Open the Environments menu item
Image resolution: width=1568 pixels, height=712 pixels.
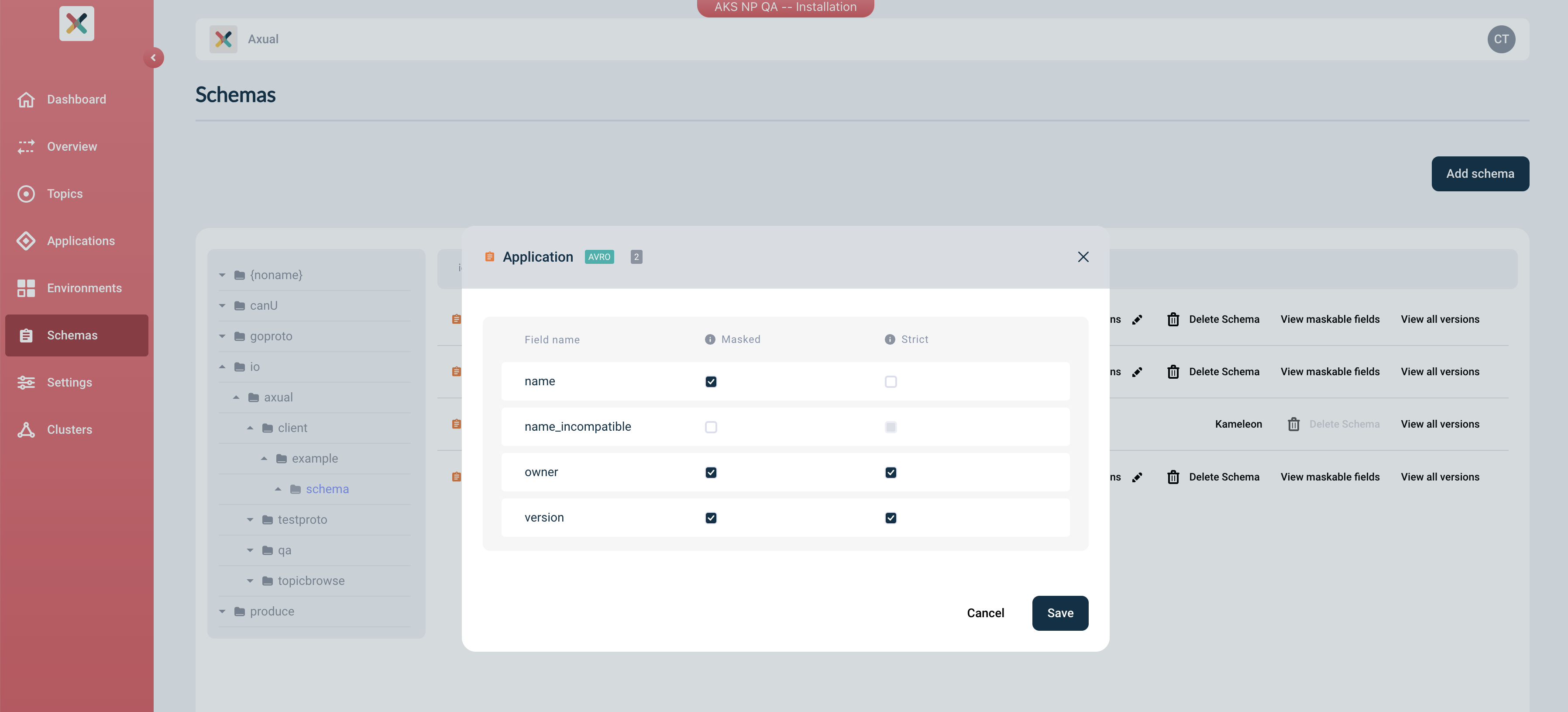pyautogui.click(x=77, y=288)
